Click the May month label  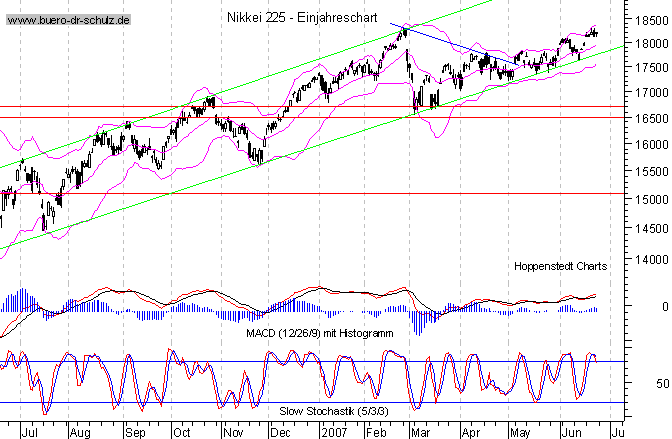tap(520, 432)
